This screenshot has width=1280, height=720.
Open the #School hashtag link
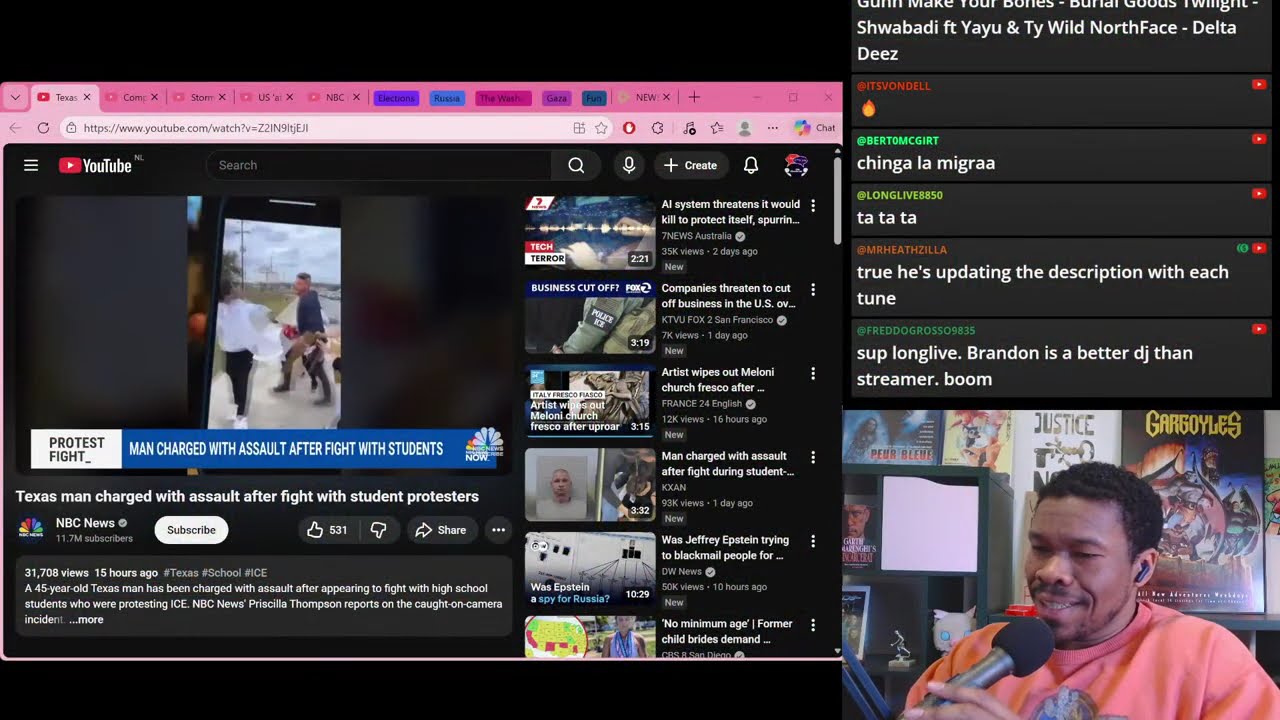[222, 573]
